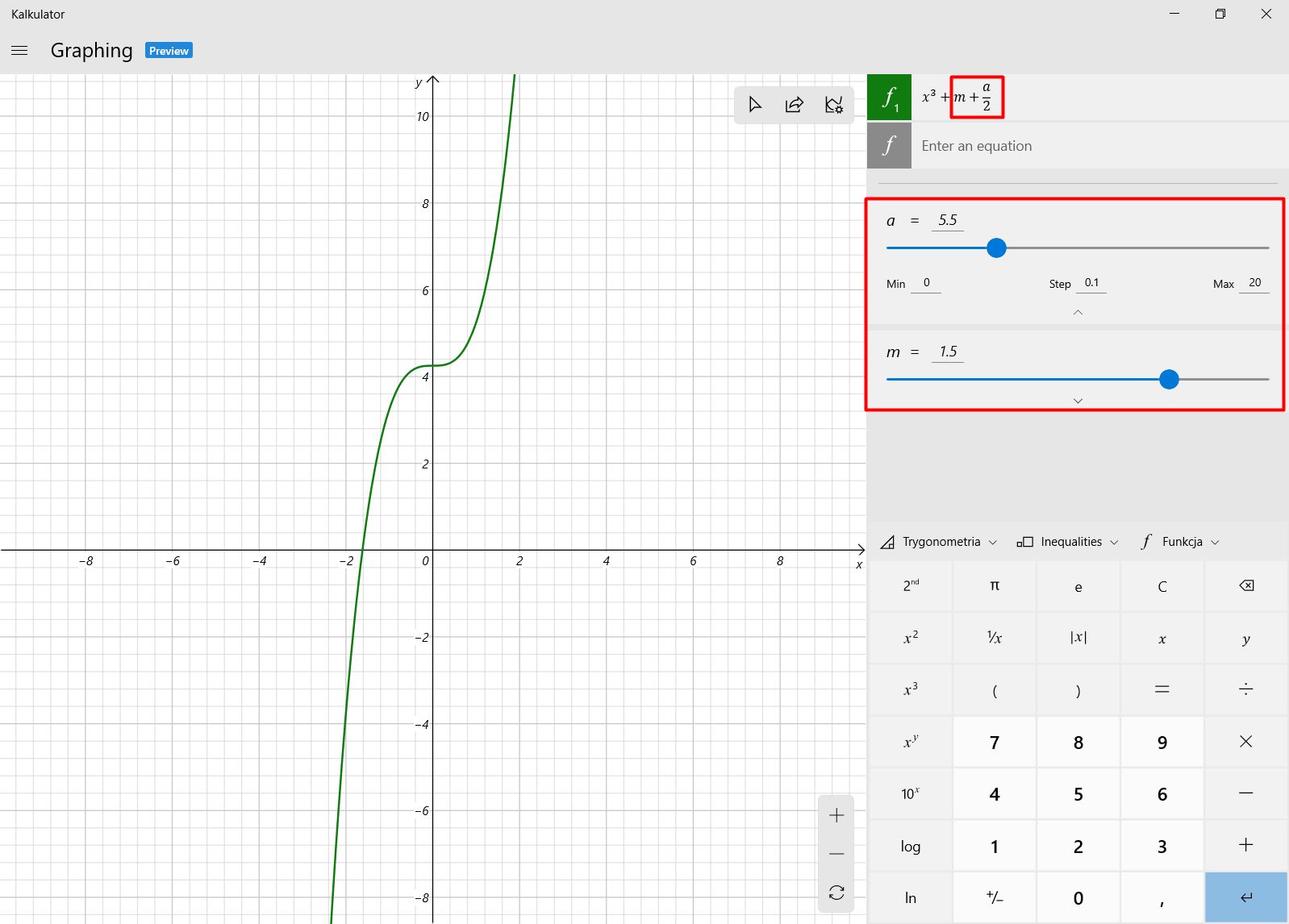
Task: Click the backspace key
Action: (x=1246, y=586)
